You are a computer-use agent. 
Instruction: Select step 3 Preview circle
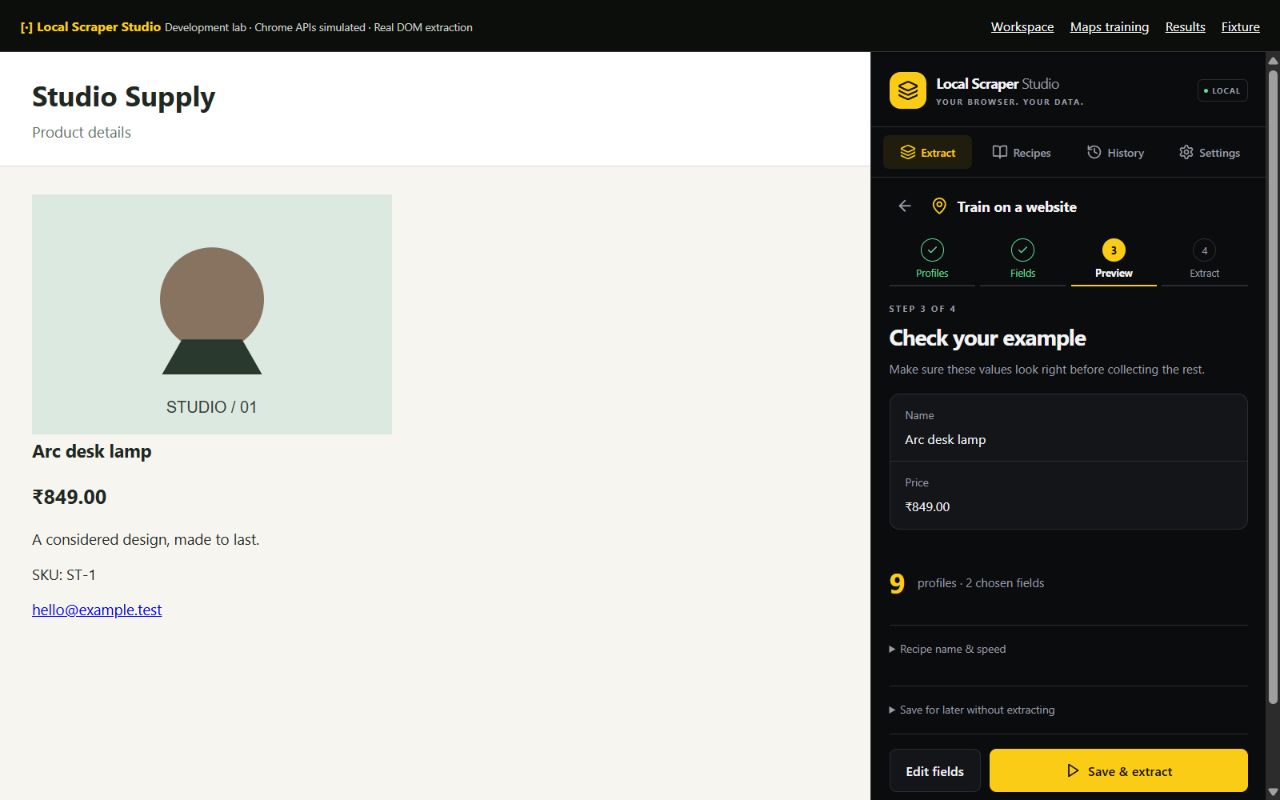point(1114,250)
